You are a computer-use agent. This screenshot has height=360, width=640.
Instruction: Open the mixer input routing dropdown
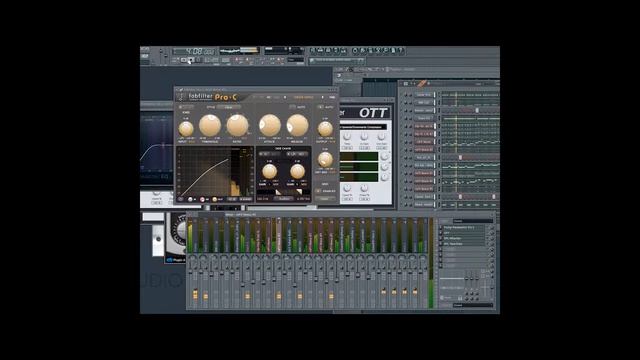tap(473, 221)
